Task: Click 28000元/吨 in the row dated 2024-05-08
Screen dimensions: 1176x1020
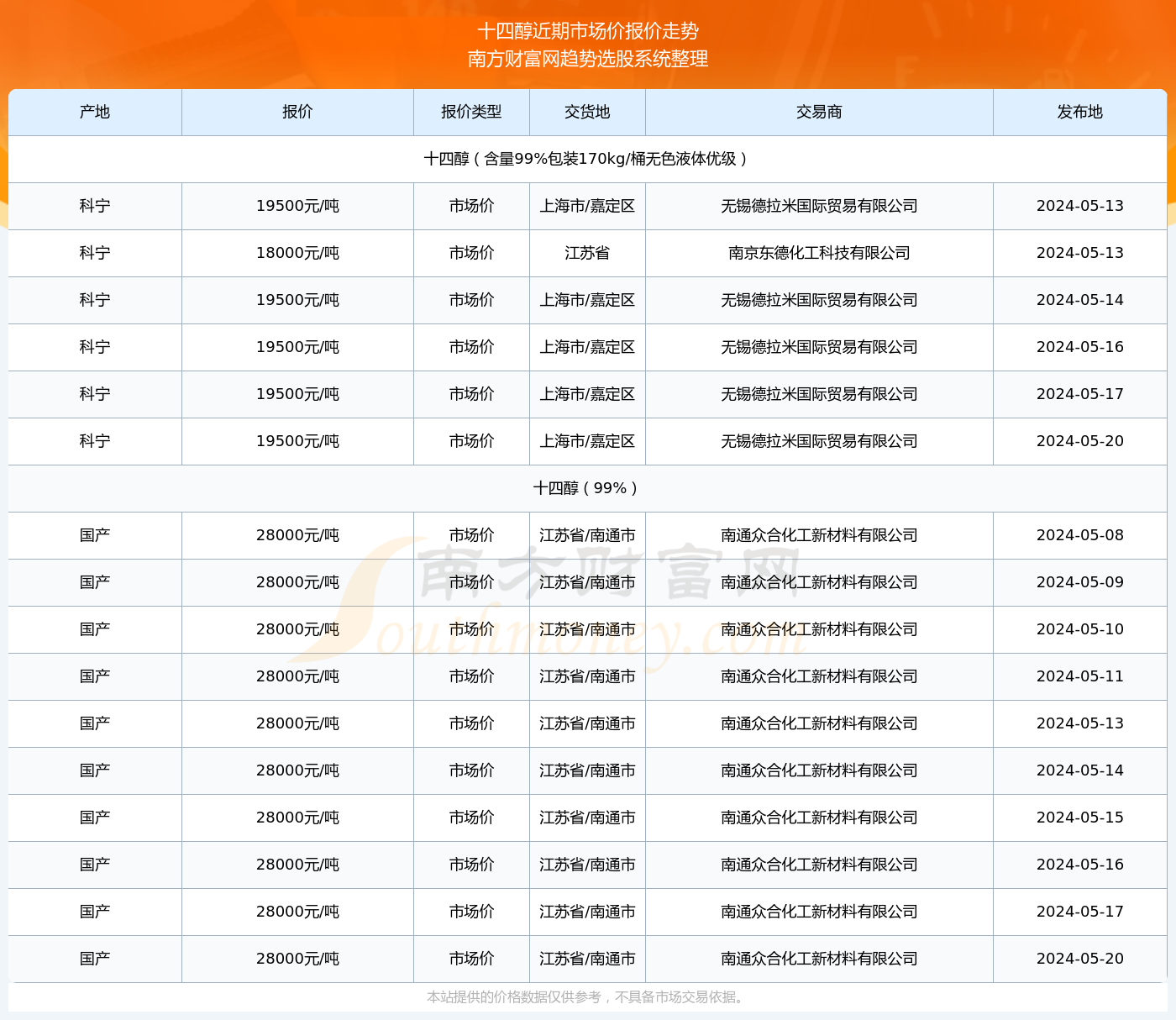Action: coord(297,535)
